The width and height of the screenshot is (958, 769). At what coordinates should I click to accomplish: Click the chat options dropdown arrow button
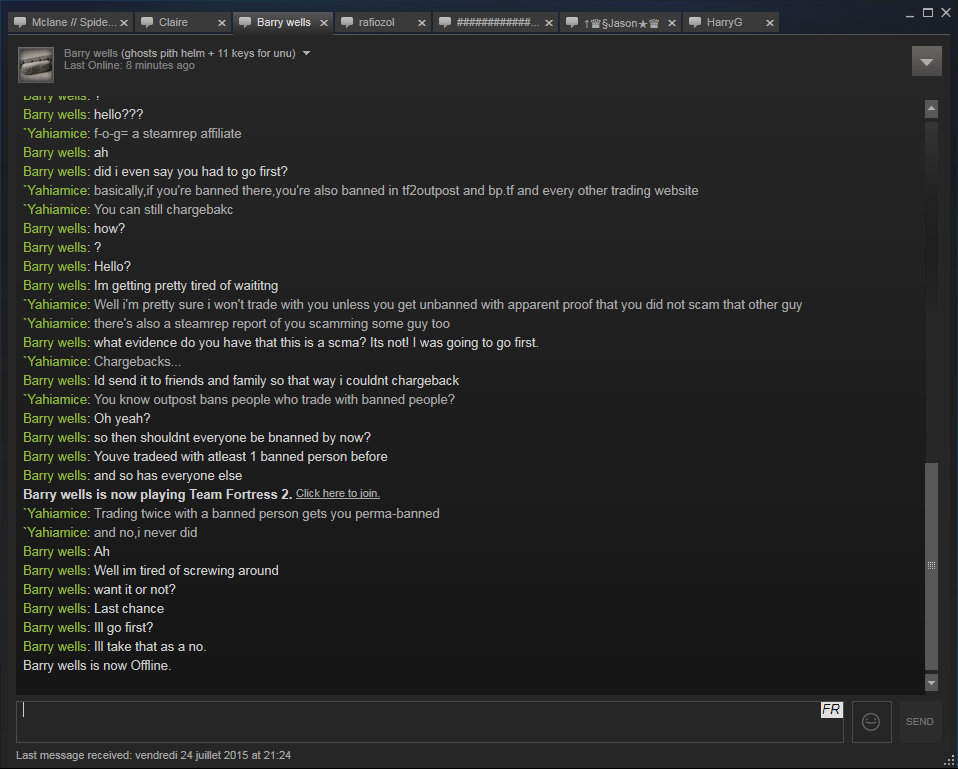926,62
